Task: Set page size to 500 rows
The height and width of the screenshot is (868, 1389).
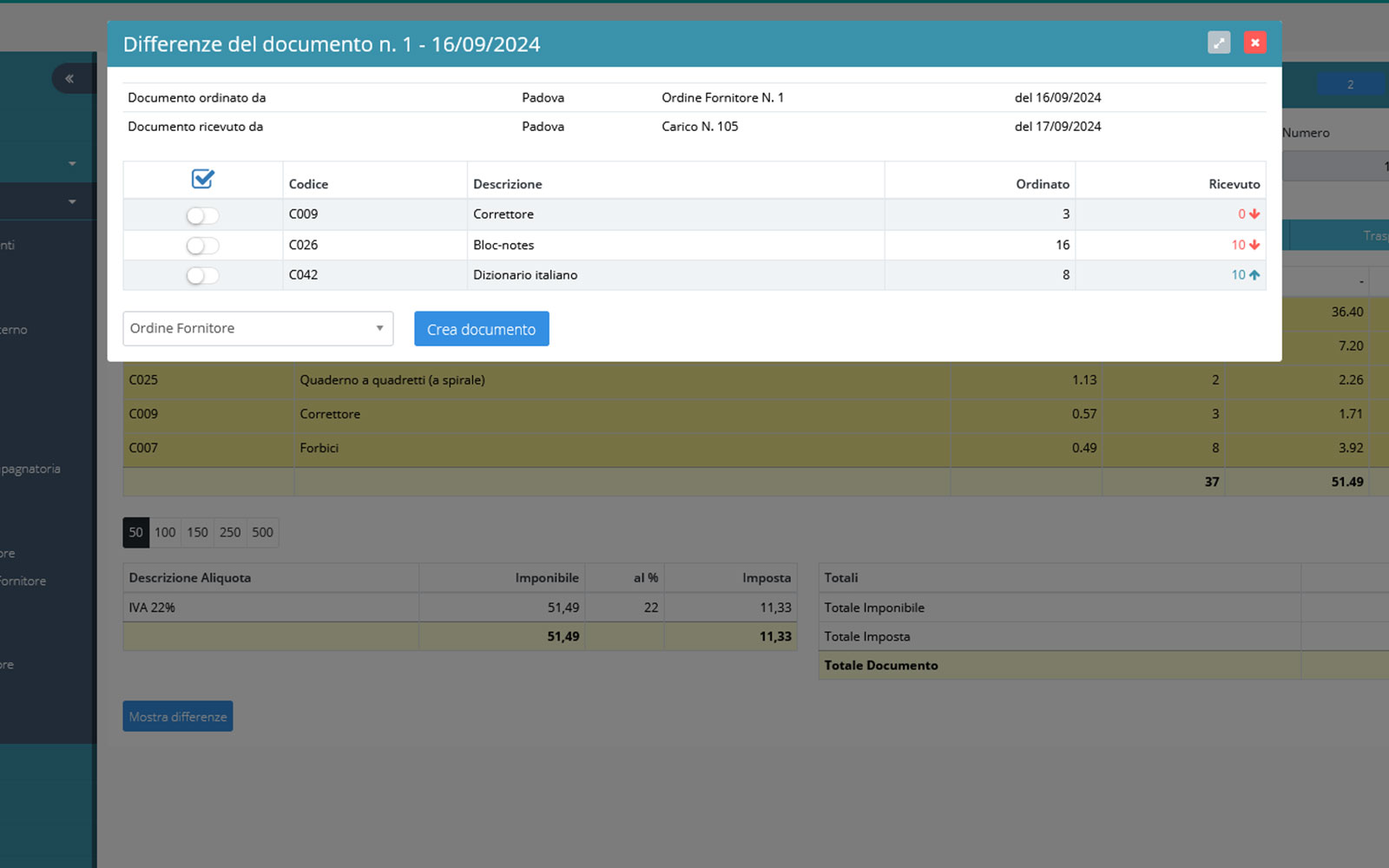Action: click(x=263, y=532)
